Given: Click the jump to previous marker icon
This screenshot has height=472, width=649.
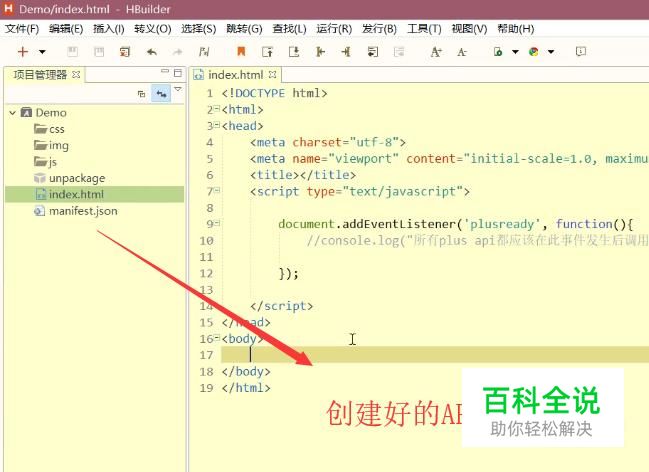Looking at the screenshot, I should (x=268, y=52).
